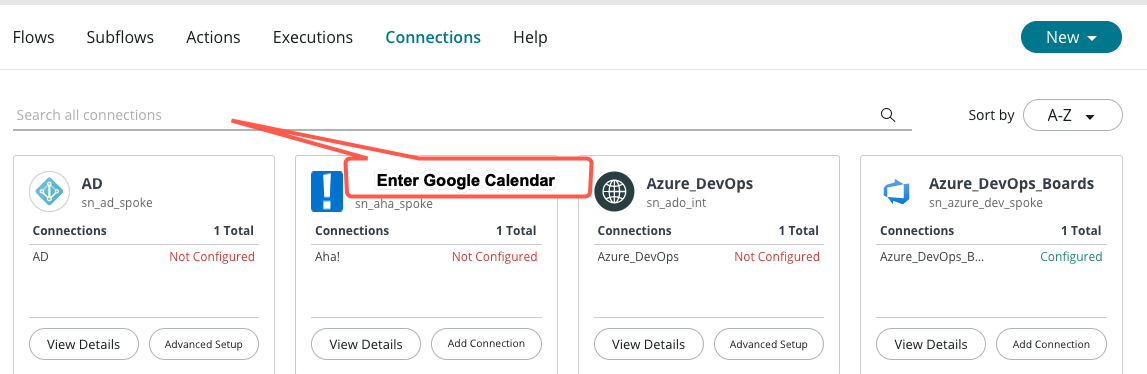Screen dimensions: 1147x374
Task: Click View Details on Azure_DevOps card
Action: [x=649, y=344]
